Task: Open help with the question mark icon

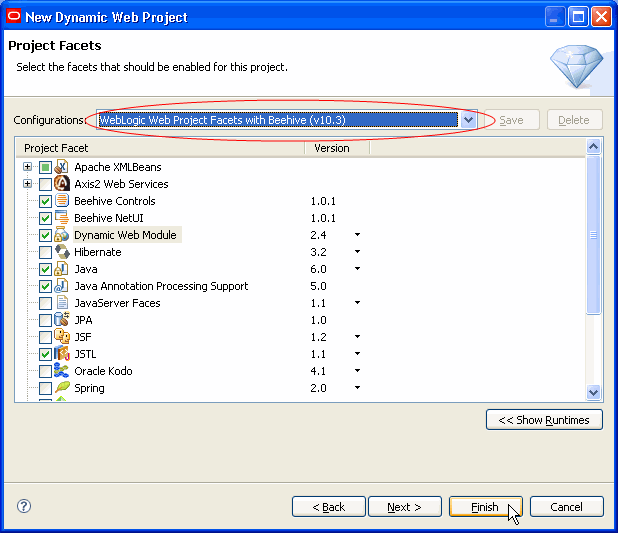Action: point(24,506)
